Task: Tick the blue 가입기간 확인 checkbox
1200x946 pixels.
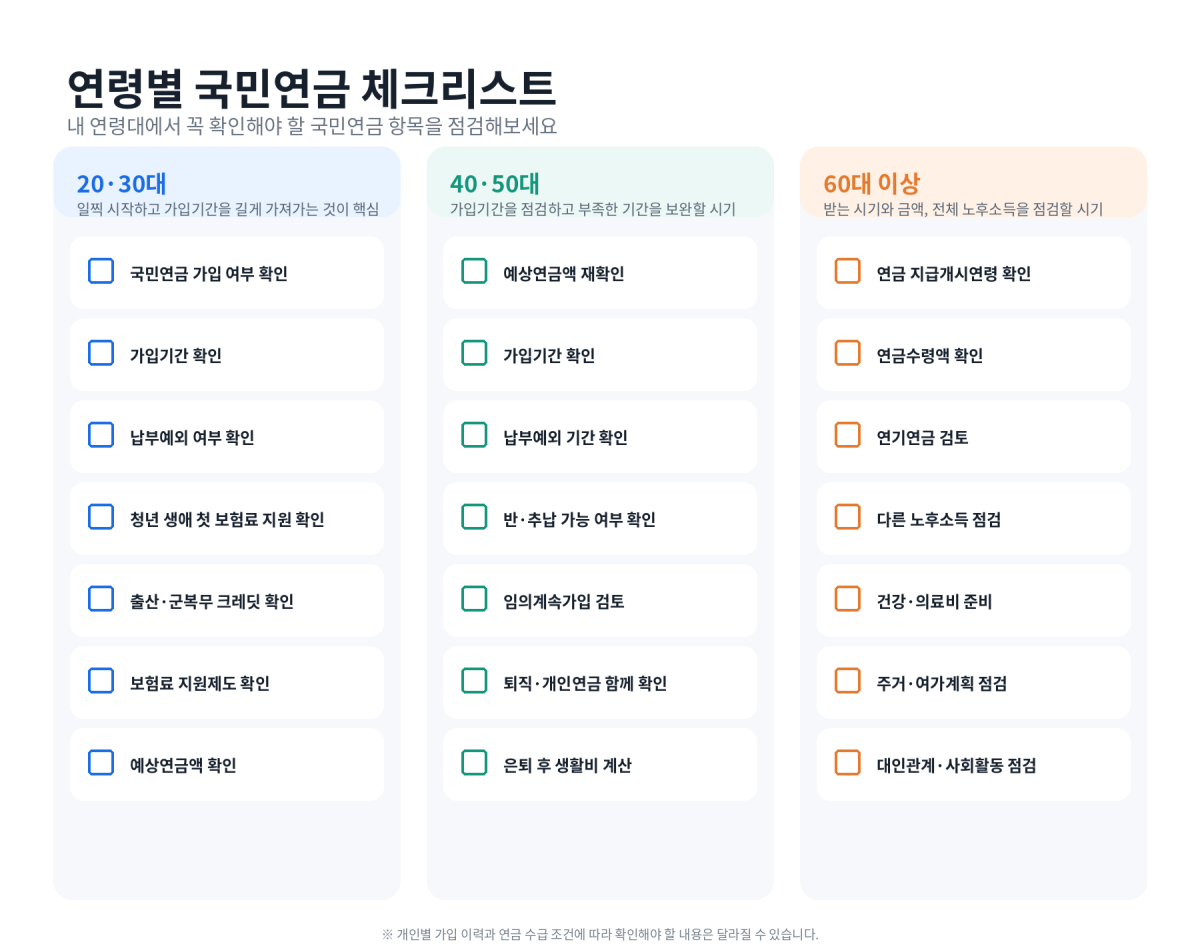Action: pos(101,353)
